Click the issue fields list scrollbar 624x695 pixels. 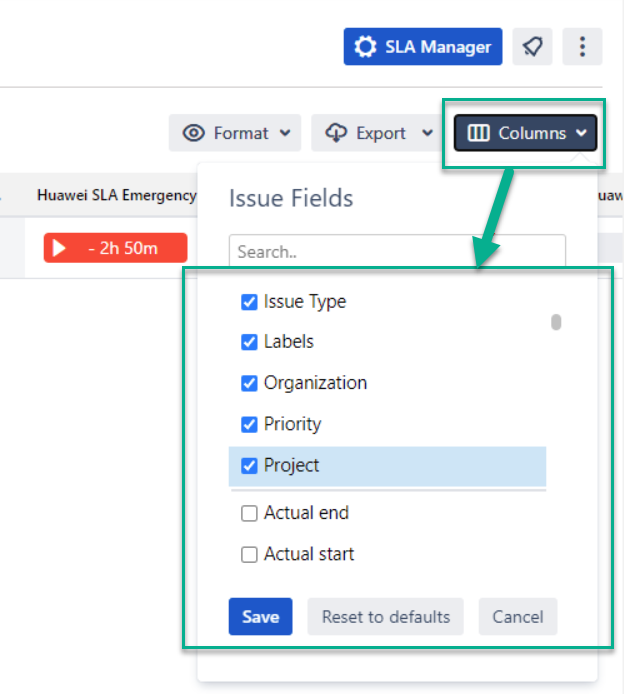(556, 322)
